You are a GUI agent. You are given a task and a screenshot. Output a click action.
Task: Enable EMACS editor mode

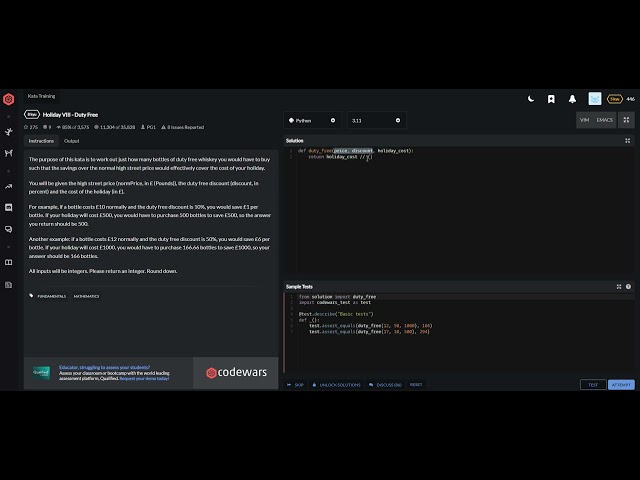604,120
